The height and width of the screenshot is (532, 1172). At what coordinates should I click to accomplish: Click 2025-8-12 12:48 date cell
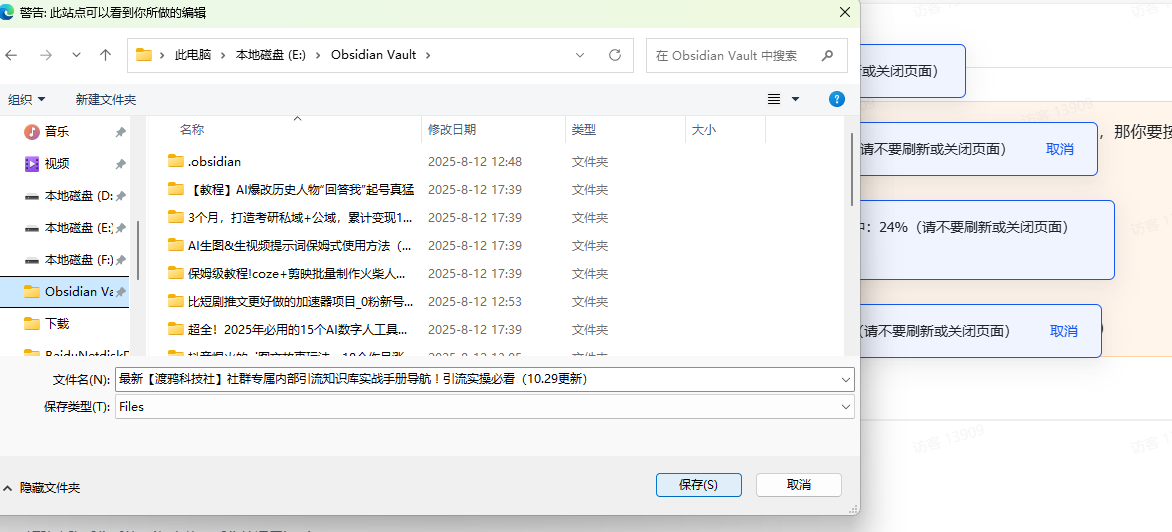point(475,161)
